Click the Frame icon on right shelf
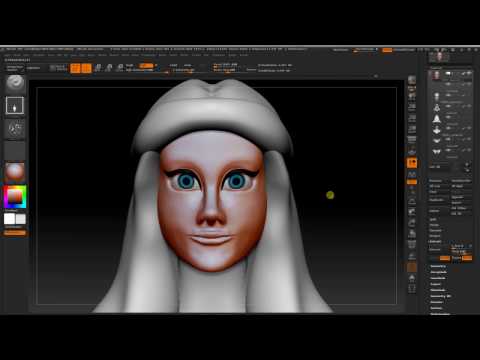 tap(412, 201)
